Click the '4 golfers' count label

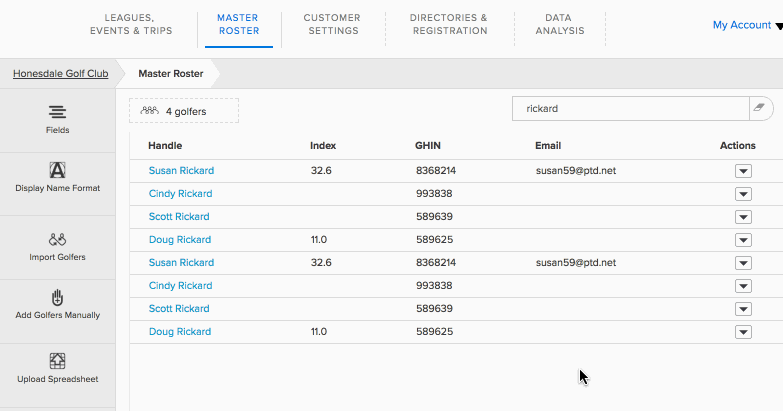point(186,111)
